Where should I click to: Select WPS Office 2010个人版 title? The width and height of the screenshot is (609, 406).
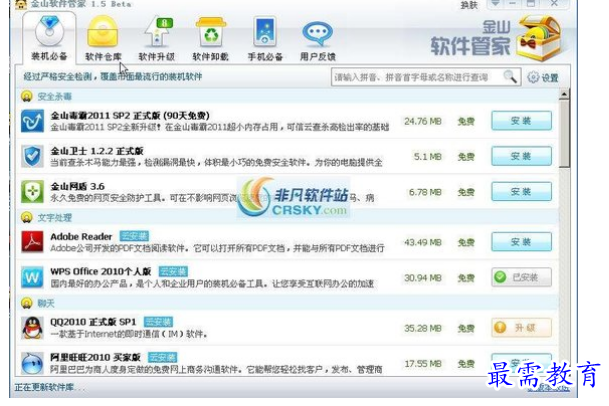point(101,271)
